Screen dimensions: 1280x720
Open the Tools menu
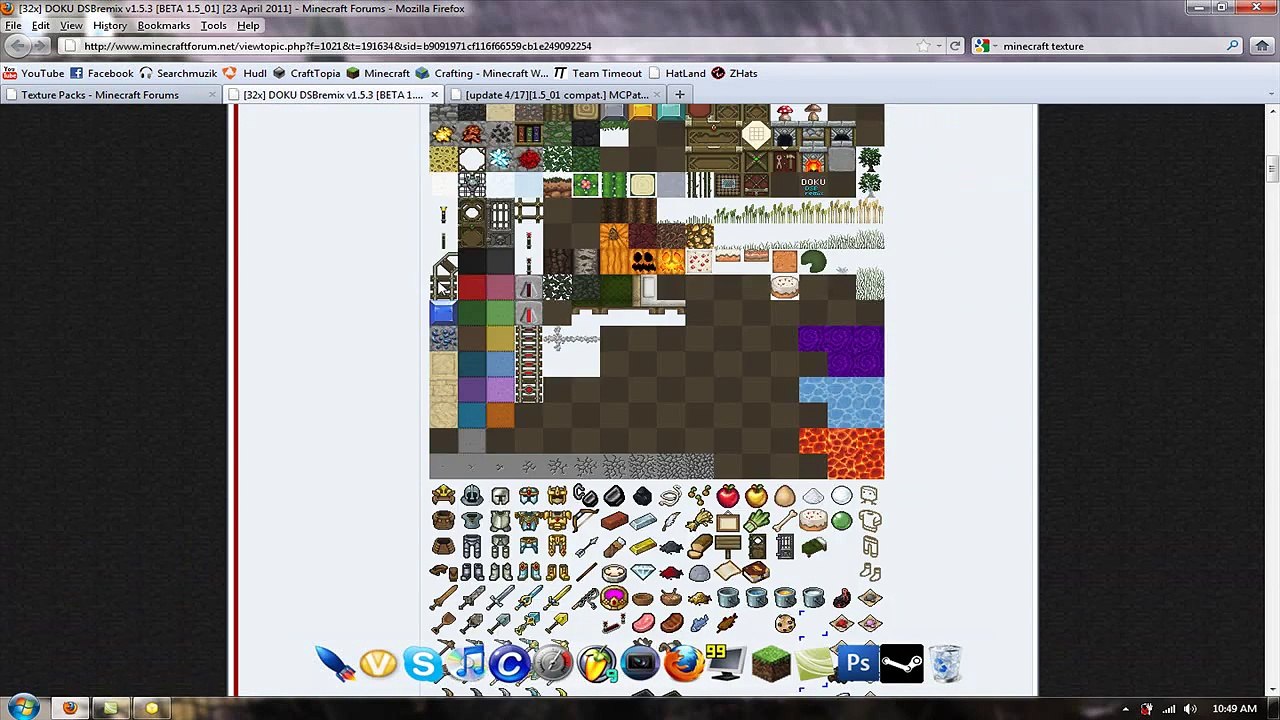click(x=213, y=26)
